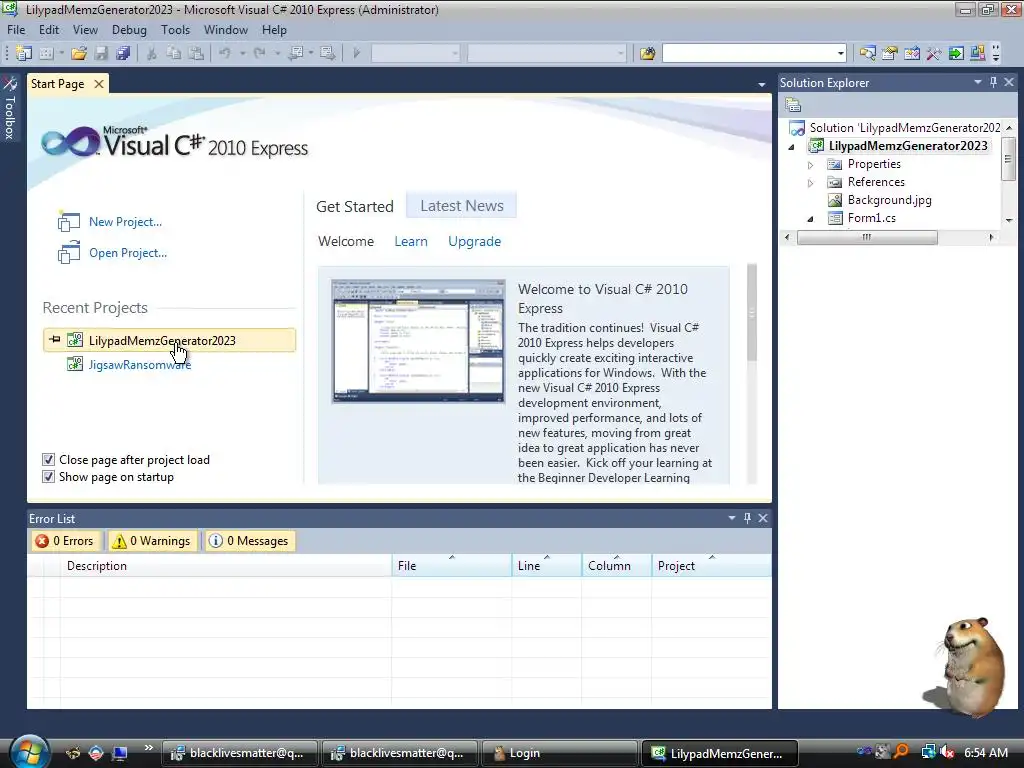Click the muted volume tray icon
This screenshot has width=1024, height=768.
coord(947,752)
